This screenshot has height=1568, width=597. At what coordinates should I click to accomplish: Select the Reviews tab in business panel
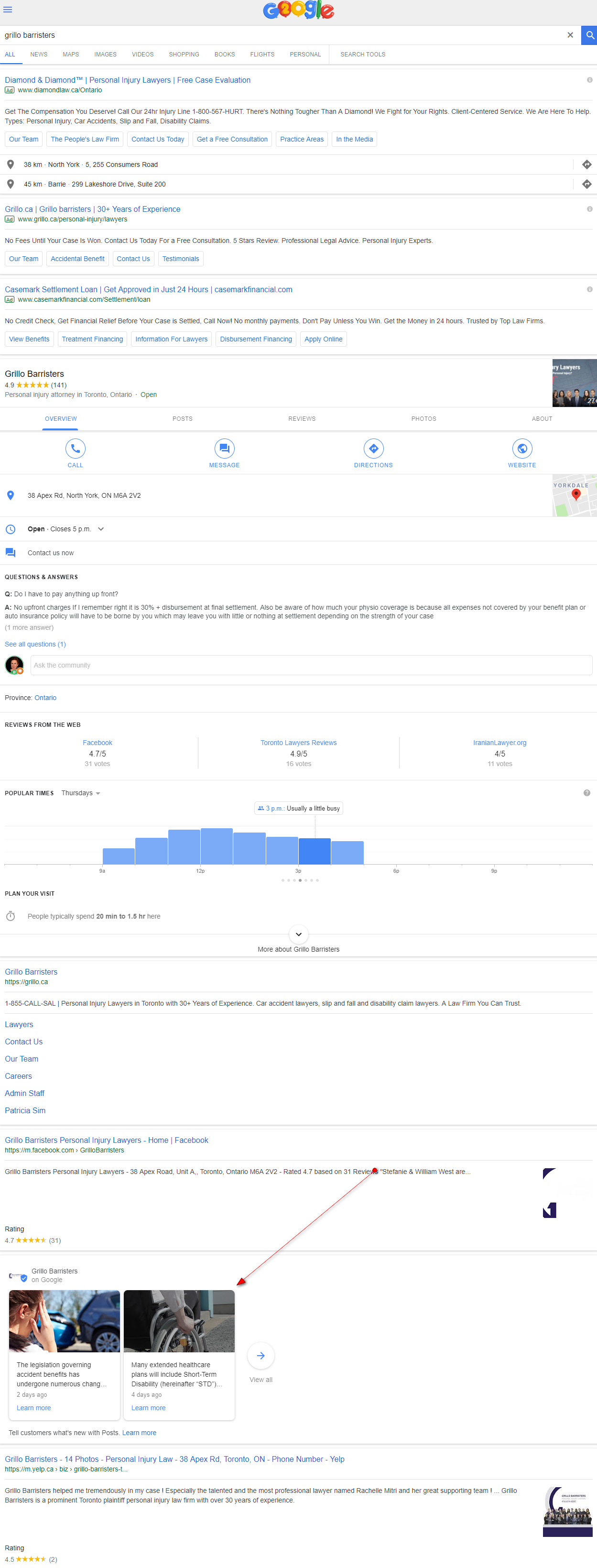[x=302, y=419]
